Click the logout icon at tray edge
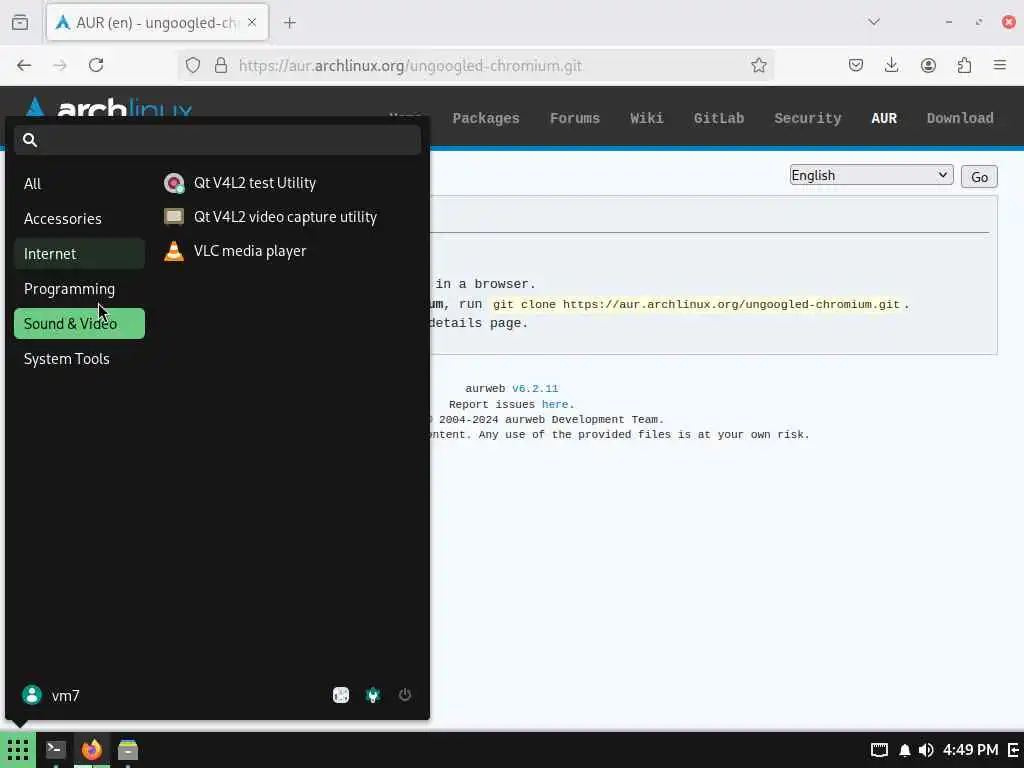The height and width of the screenshot is (768, 1024). (x=1014, y=750)
